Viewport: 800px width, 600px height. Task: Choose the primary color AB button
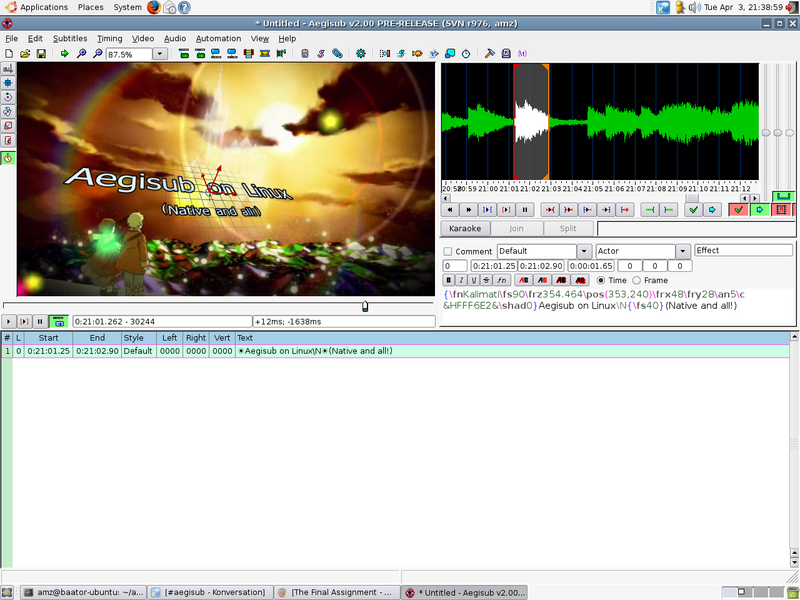click(523, 280)
